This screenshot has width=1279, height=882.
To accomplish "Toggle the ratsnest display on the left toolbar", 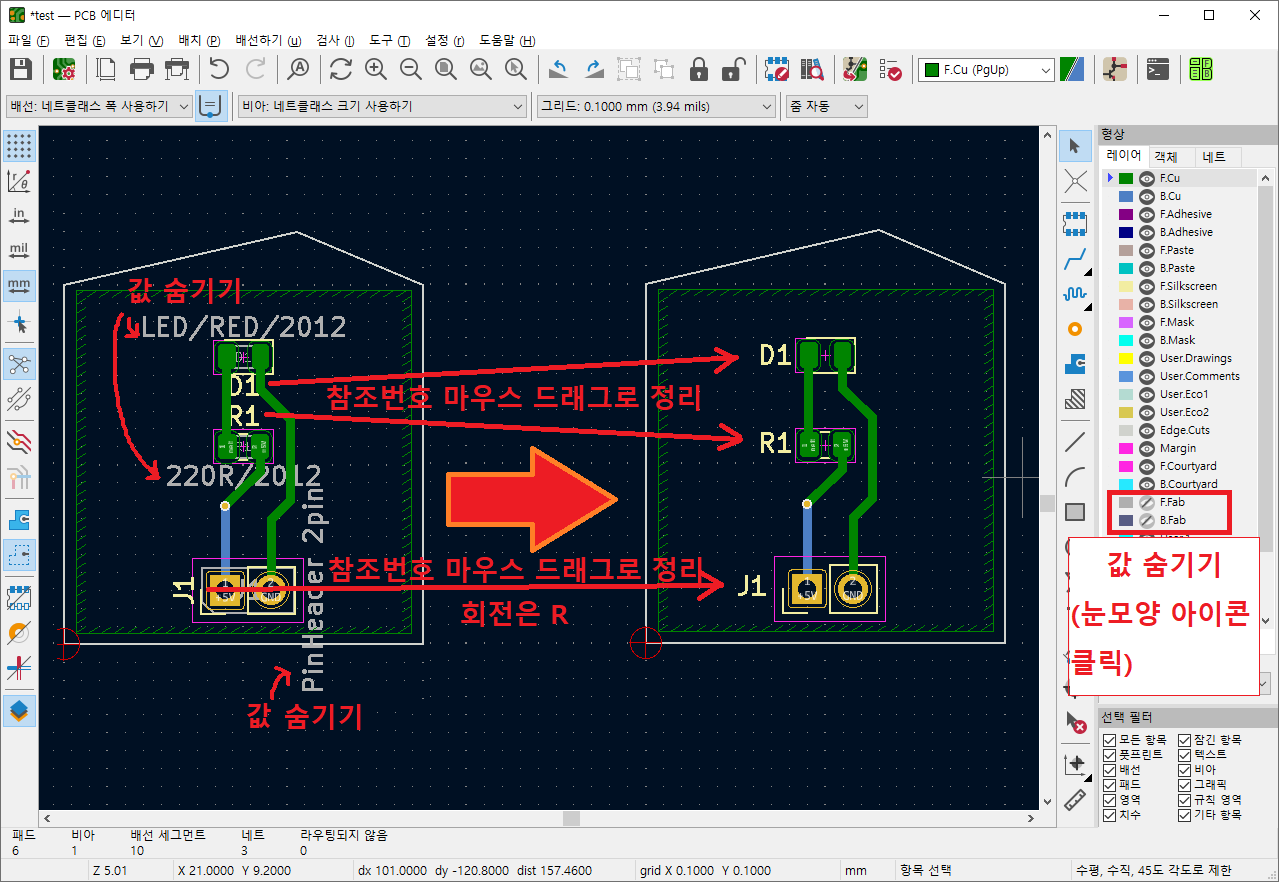I will pos(19,364).
